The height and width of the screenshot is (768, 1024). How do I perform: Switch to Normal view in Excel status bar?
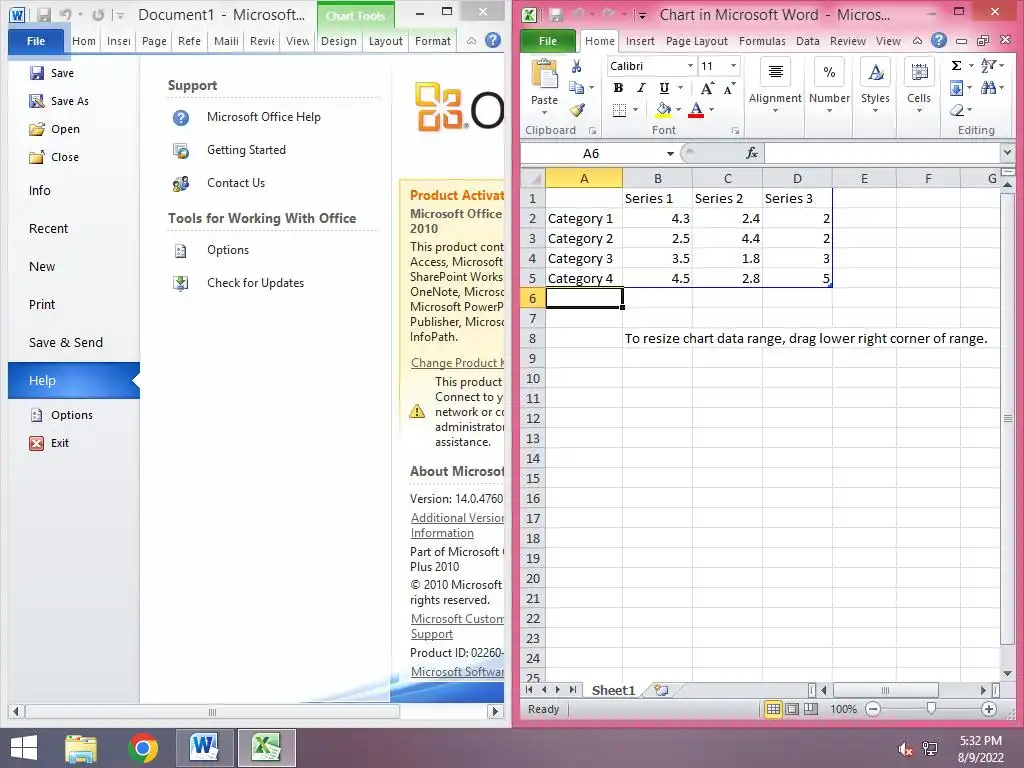[x=773, y=709]
